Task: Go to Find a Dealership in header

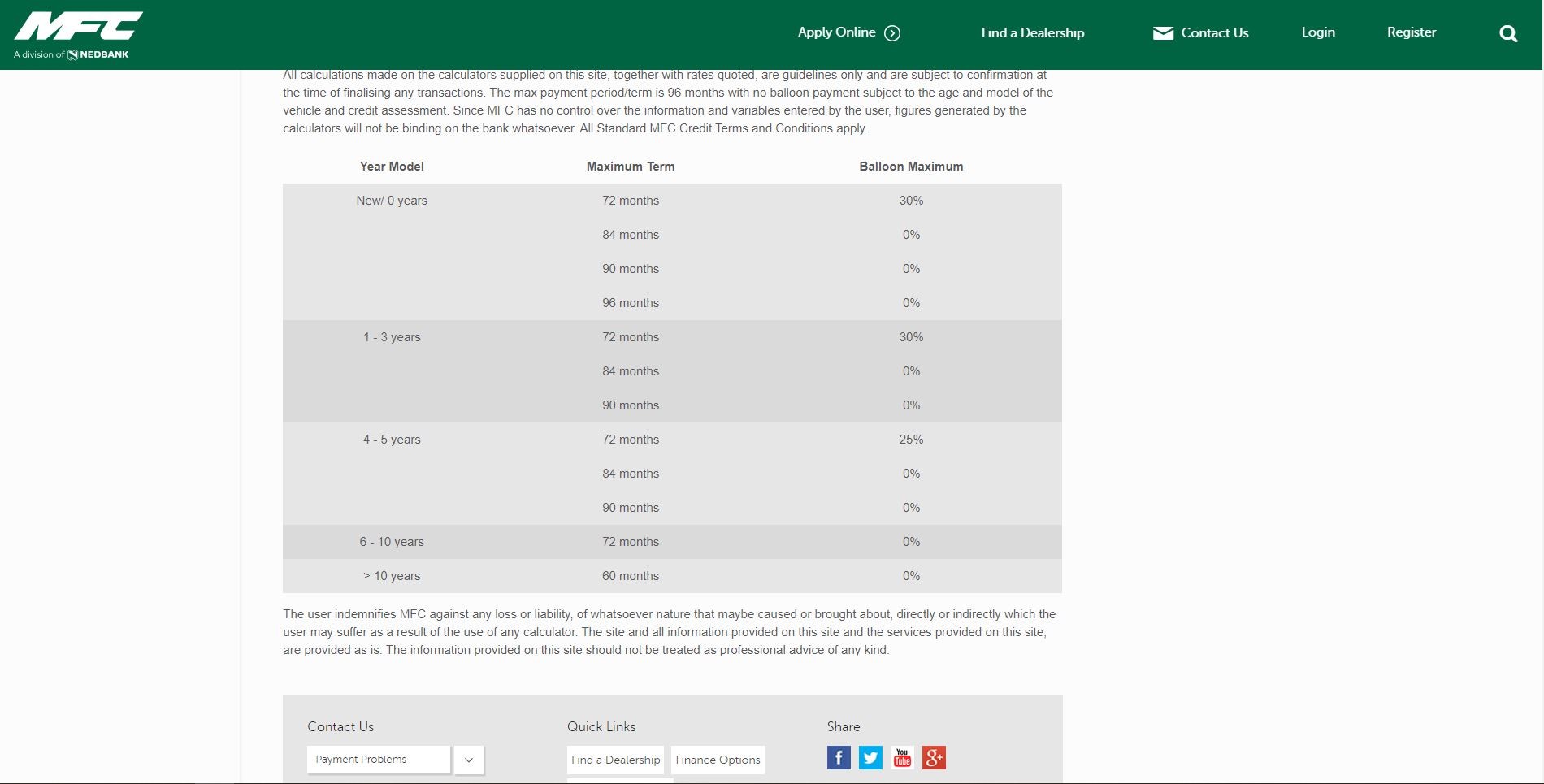Action: click(x=1032, y=33)
